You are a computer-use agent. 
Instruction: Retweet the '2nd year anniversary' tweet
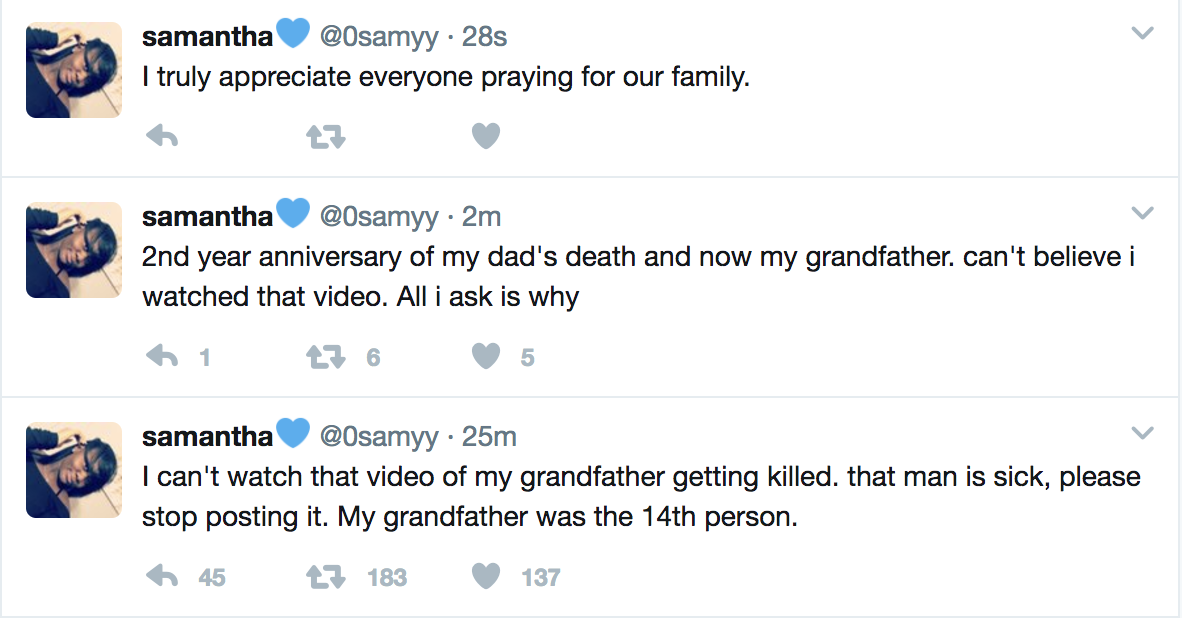[x=325, y=356]
